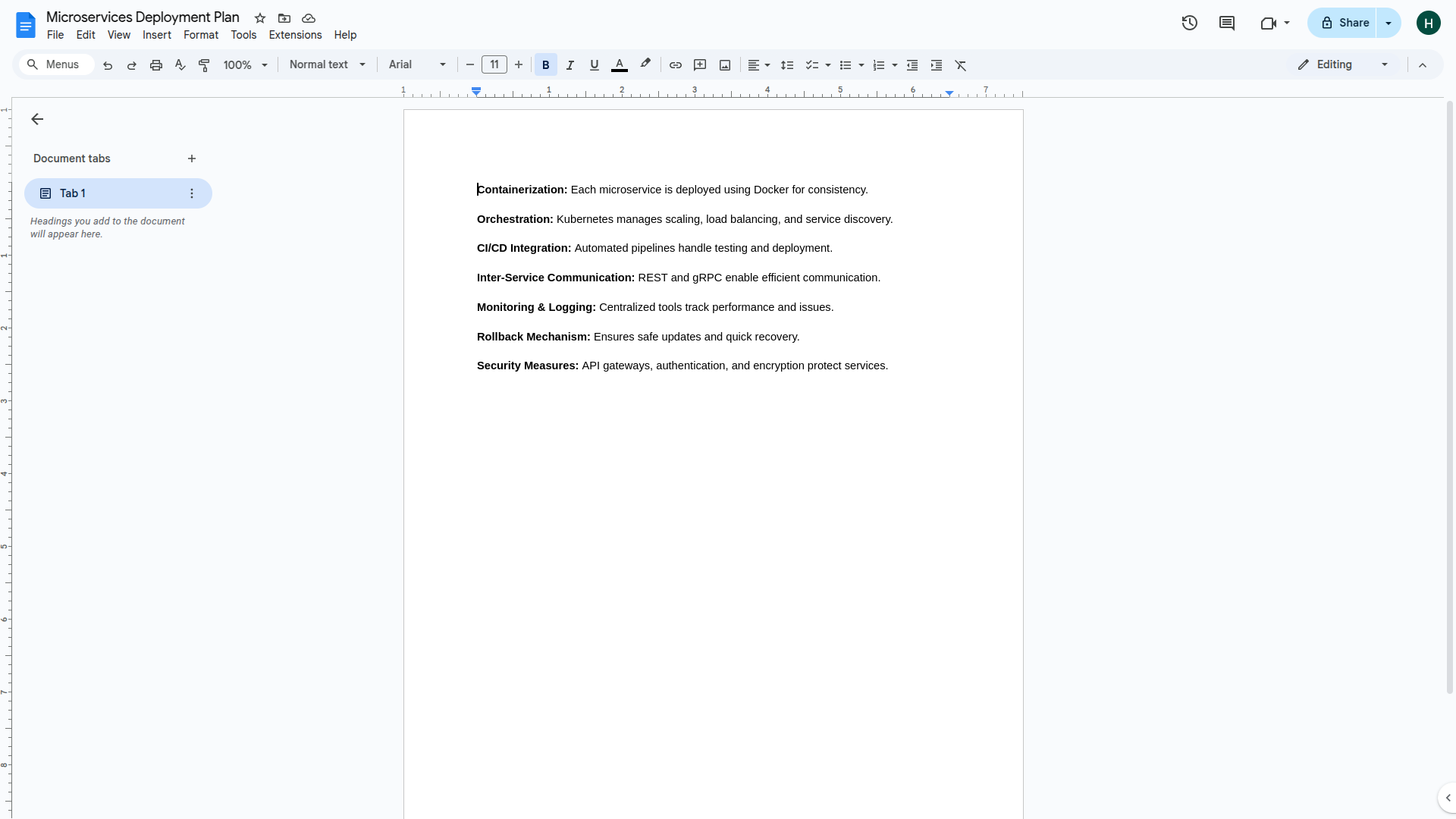The width and height of the screenshot is (1456, 819).
Task: Click the spelling and grammar check icon
Action: tap(180, 65)
